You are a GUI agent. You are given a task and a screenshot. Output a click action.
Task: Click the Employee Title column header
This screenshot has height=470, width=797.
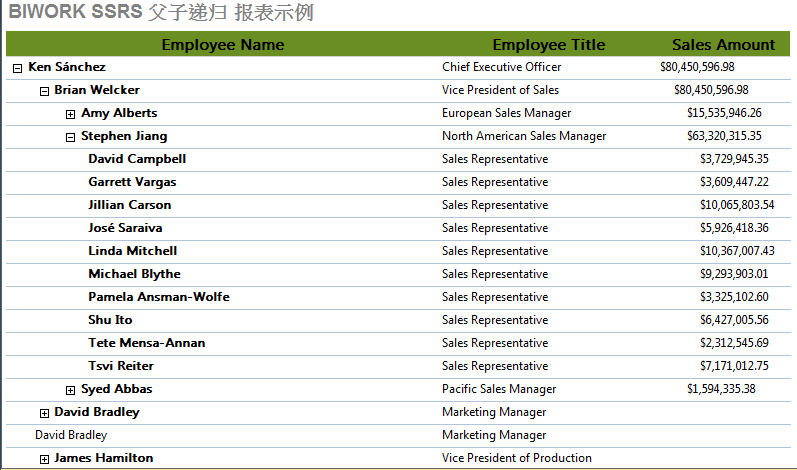548,45
